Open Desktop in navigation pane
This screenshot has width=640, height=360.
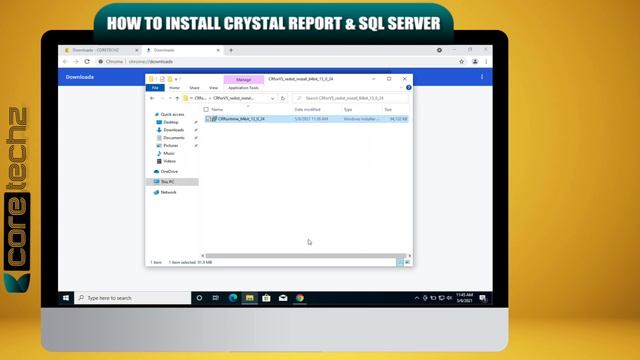point(171,122)
